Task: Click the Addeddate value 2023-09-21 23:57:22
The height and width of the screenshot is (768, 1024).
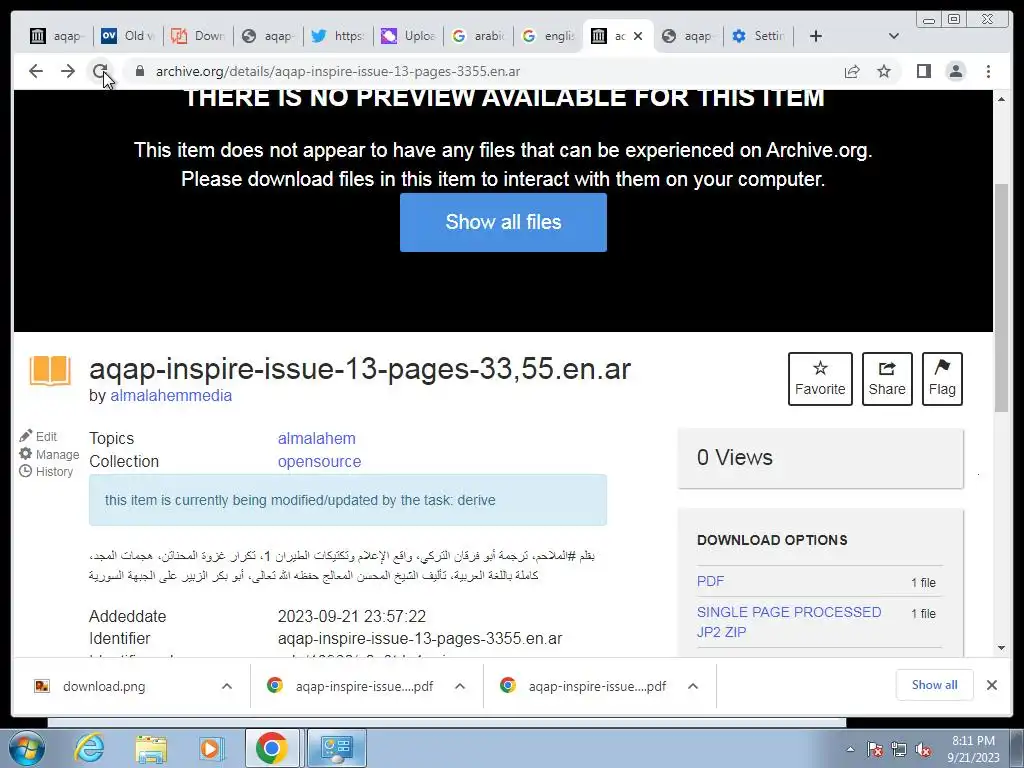Action: coord(352,616)
